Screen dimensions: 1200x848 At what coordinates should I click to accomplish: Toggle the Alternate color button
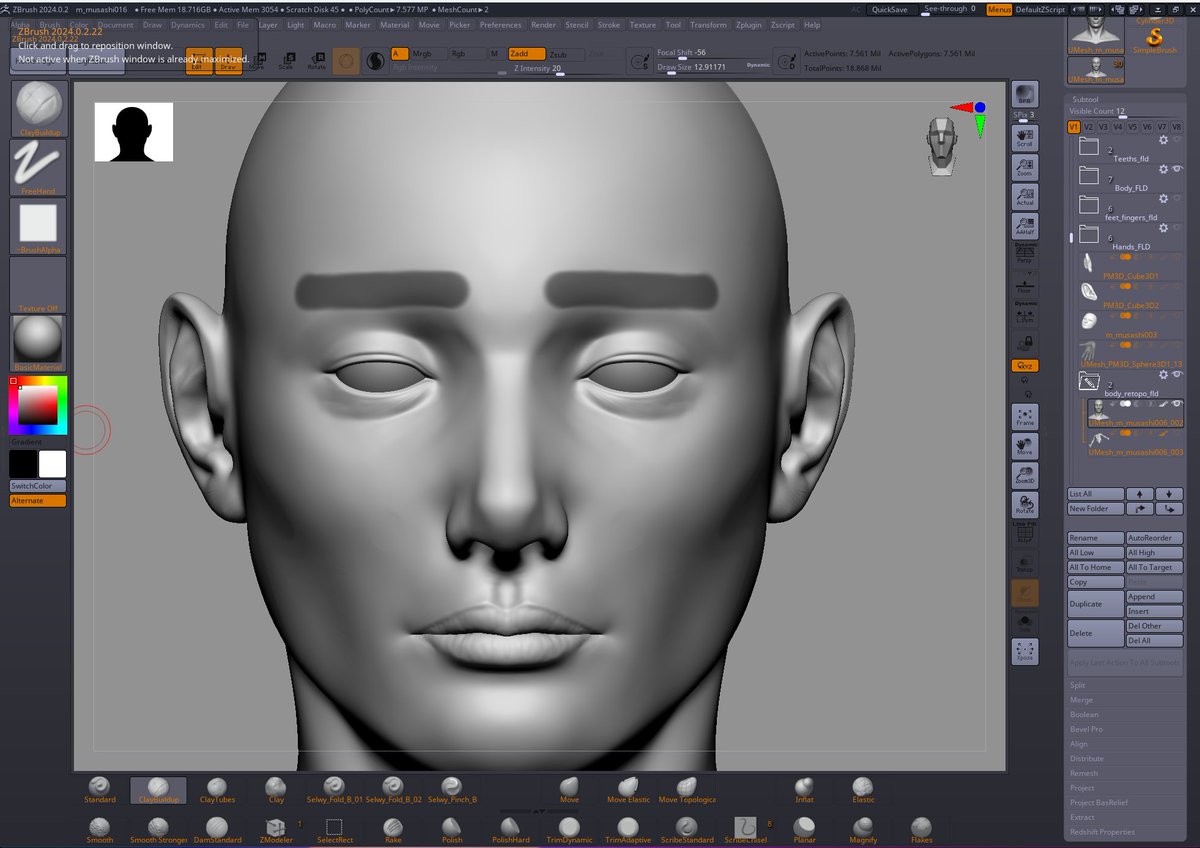click(38, 500)
